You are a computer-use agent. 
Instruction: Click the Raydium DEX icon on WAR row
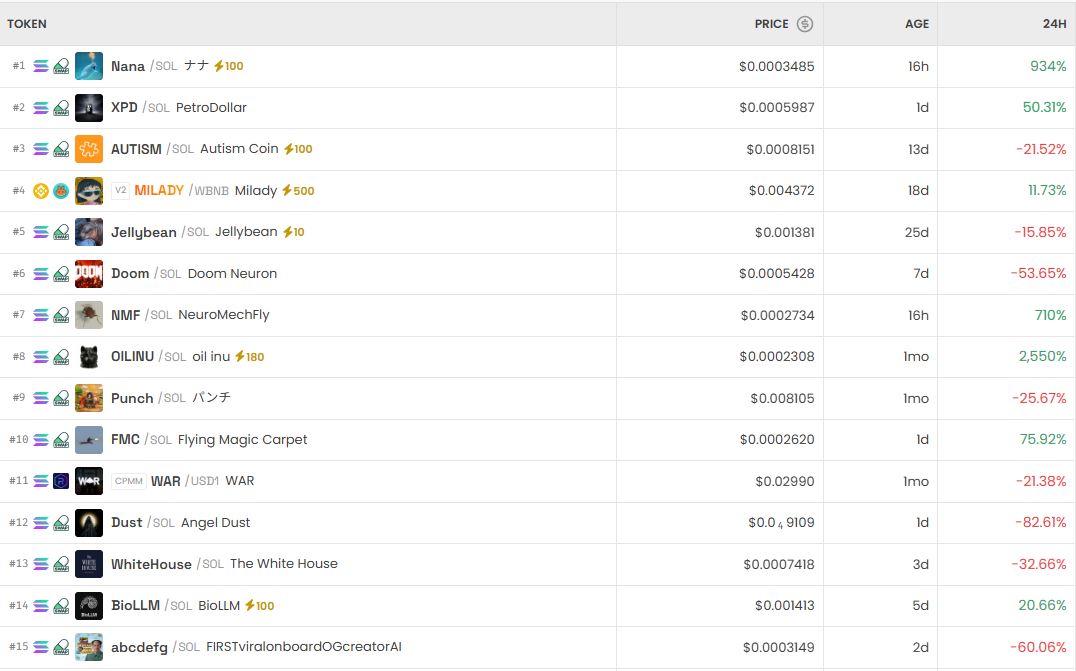tap(61, 481)
